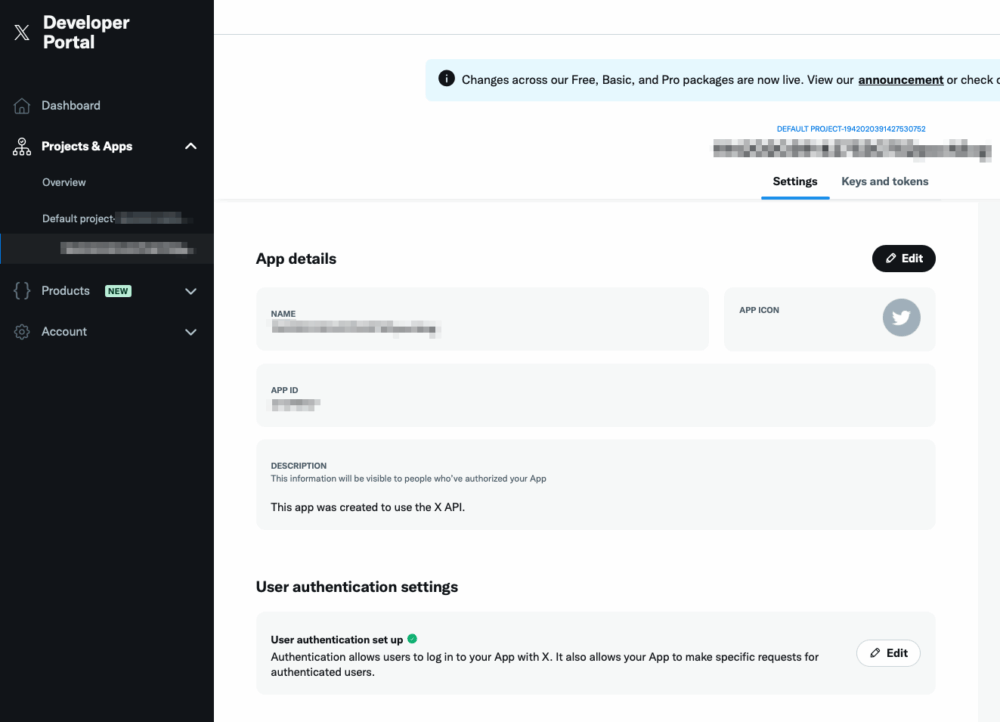The width and height of the screenshot is (1000, 722).
Task: Open the Keys and tokens tab
Action: 884,182
